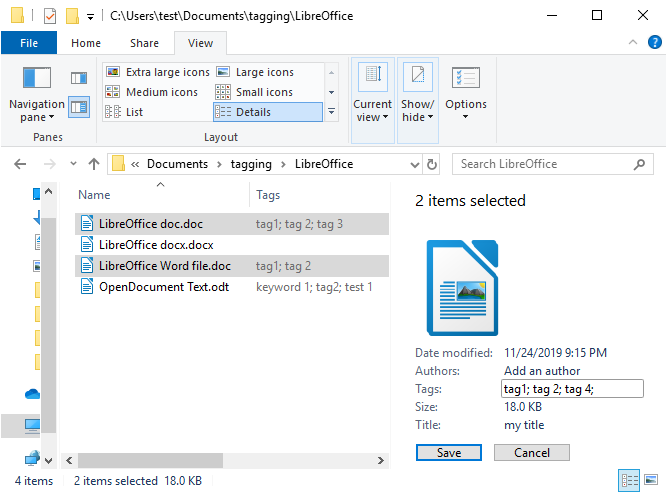Edit the Tags field in details pane
The width and height of the screenshot is (667, 493).
tap(572, 389)
